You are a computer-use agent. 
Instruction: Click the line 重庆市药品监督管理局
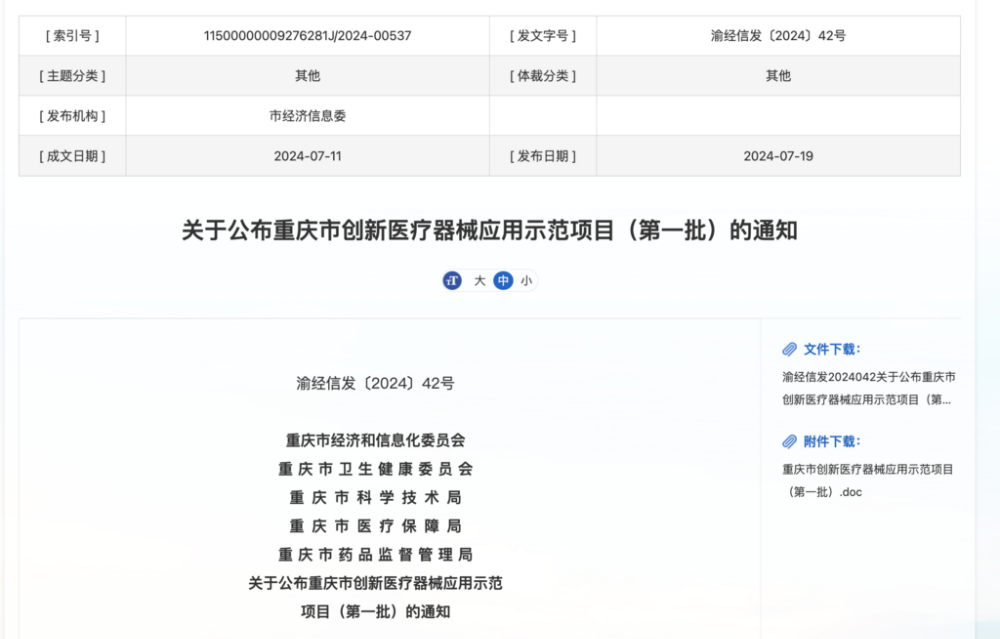pyautogui.click(x=375, y=555)
